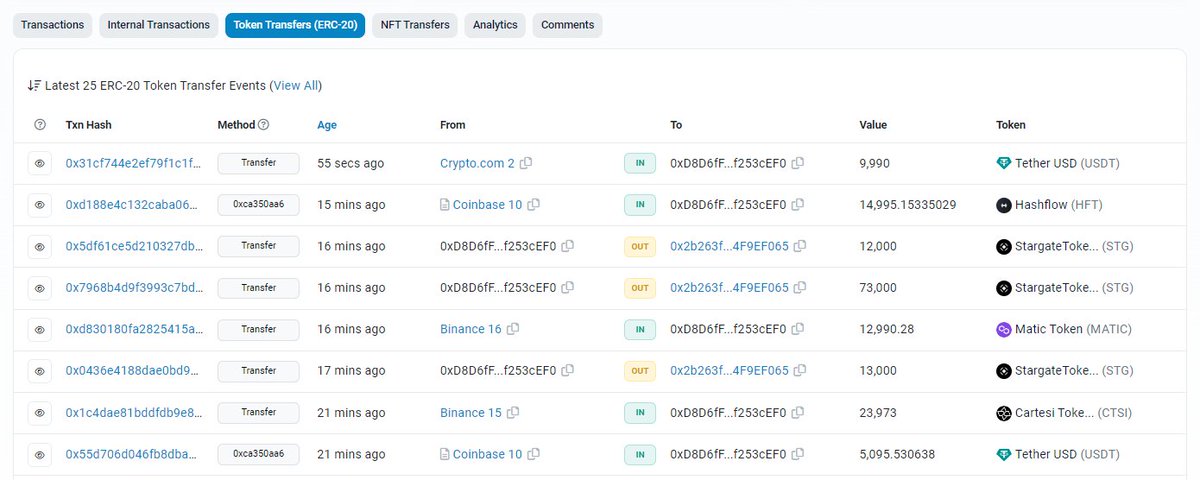Open txn hash 0x0436e4188dae0bd9

134,371
